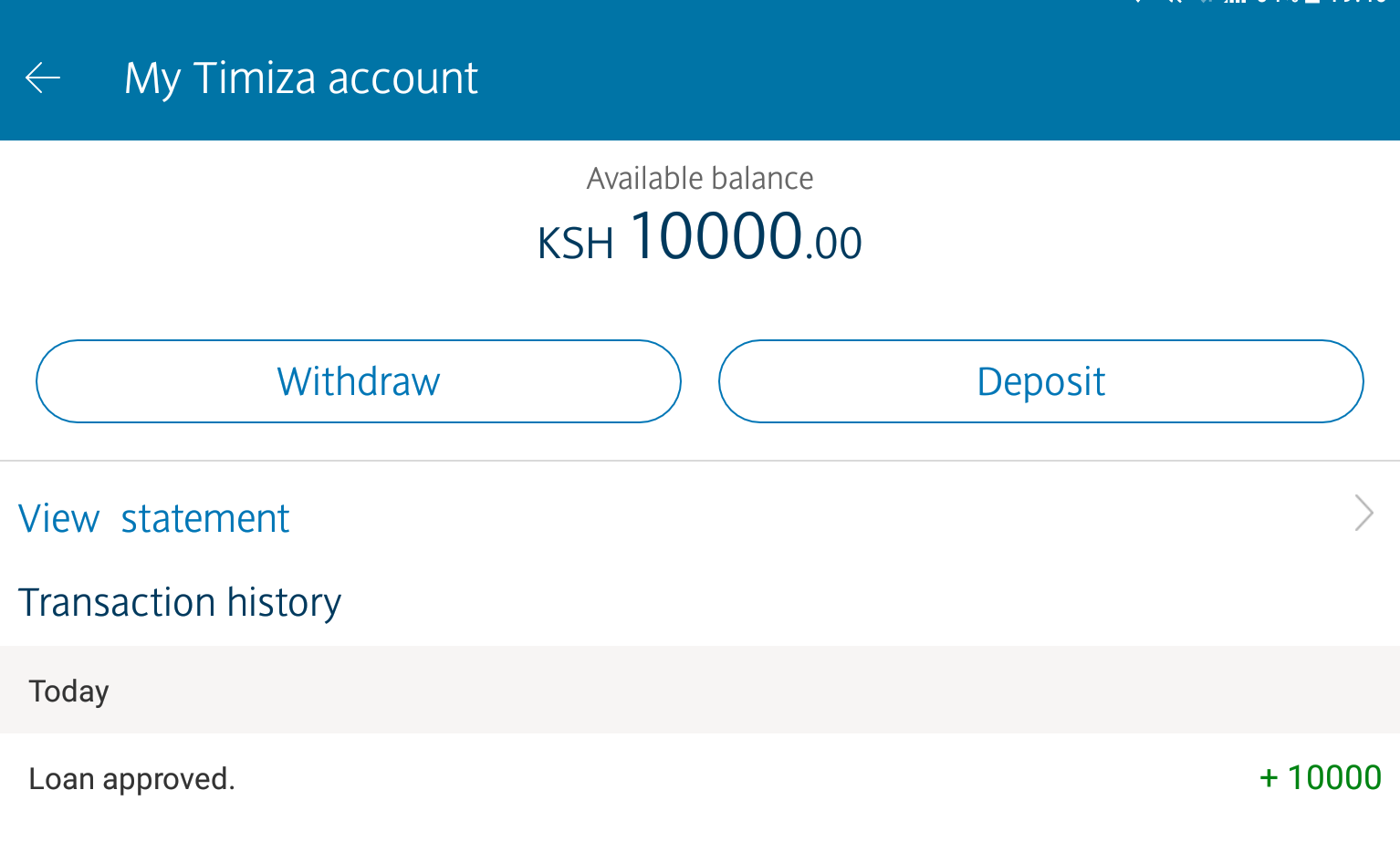Select the Today date header

click(69, 691)
